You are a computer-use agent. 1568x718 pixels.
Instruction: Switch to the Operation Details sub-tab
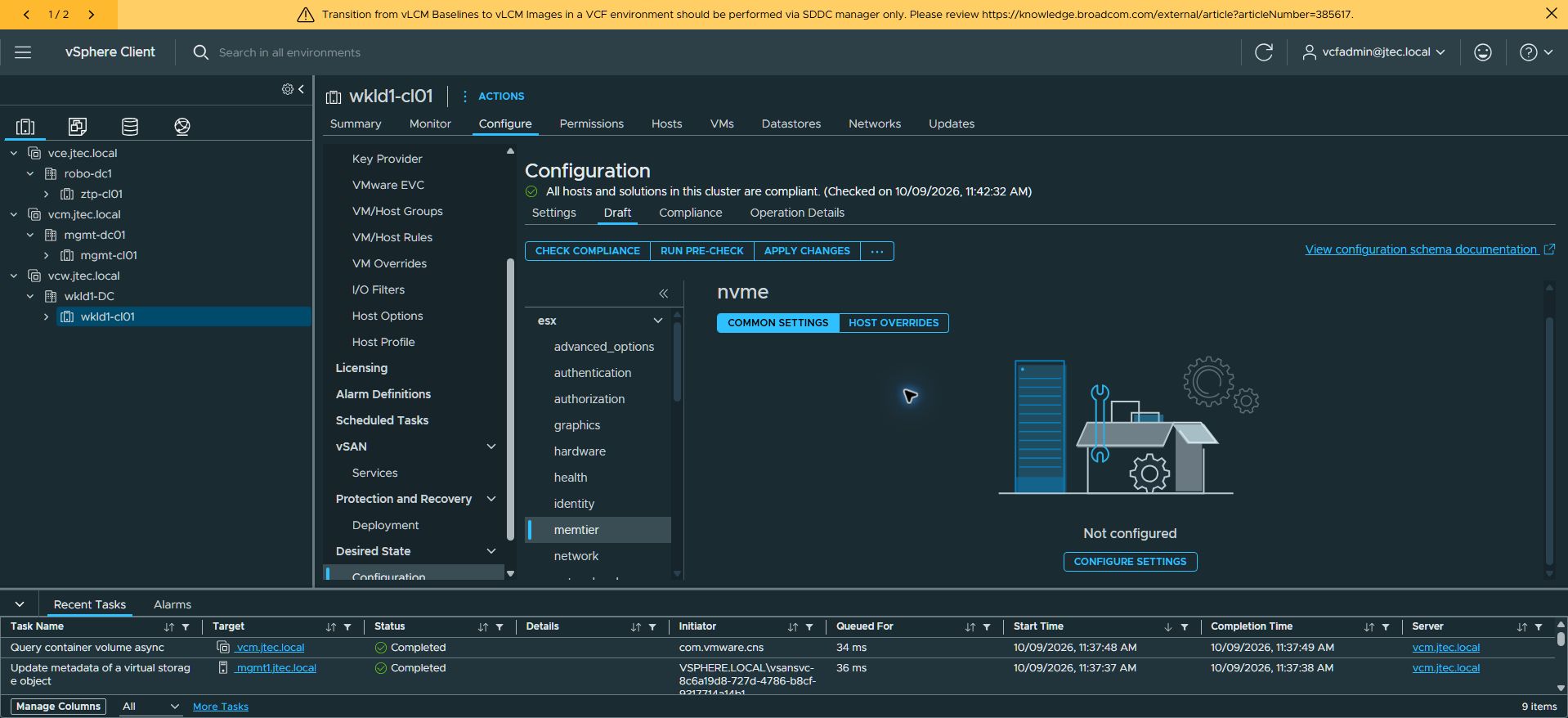(x=797, y=213)
